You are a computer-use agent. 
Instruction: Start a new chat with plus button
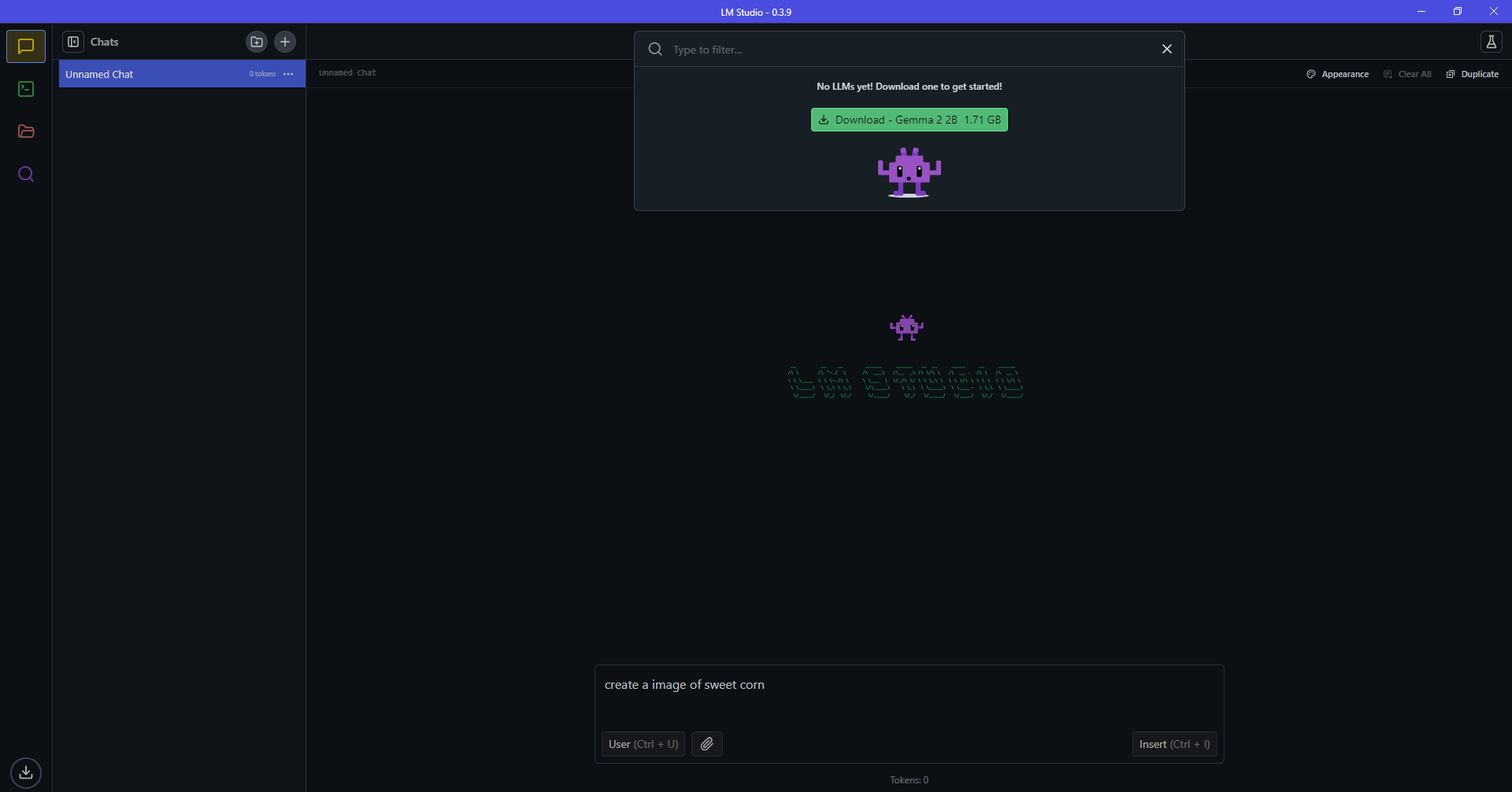pyautogui.click(x=285, y=42)
